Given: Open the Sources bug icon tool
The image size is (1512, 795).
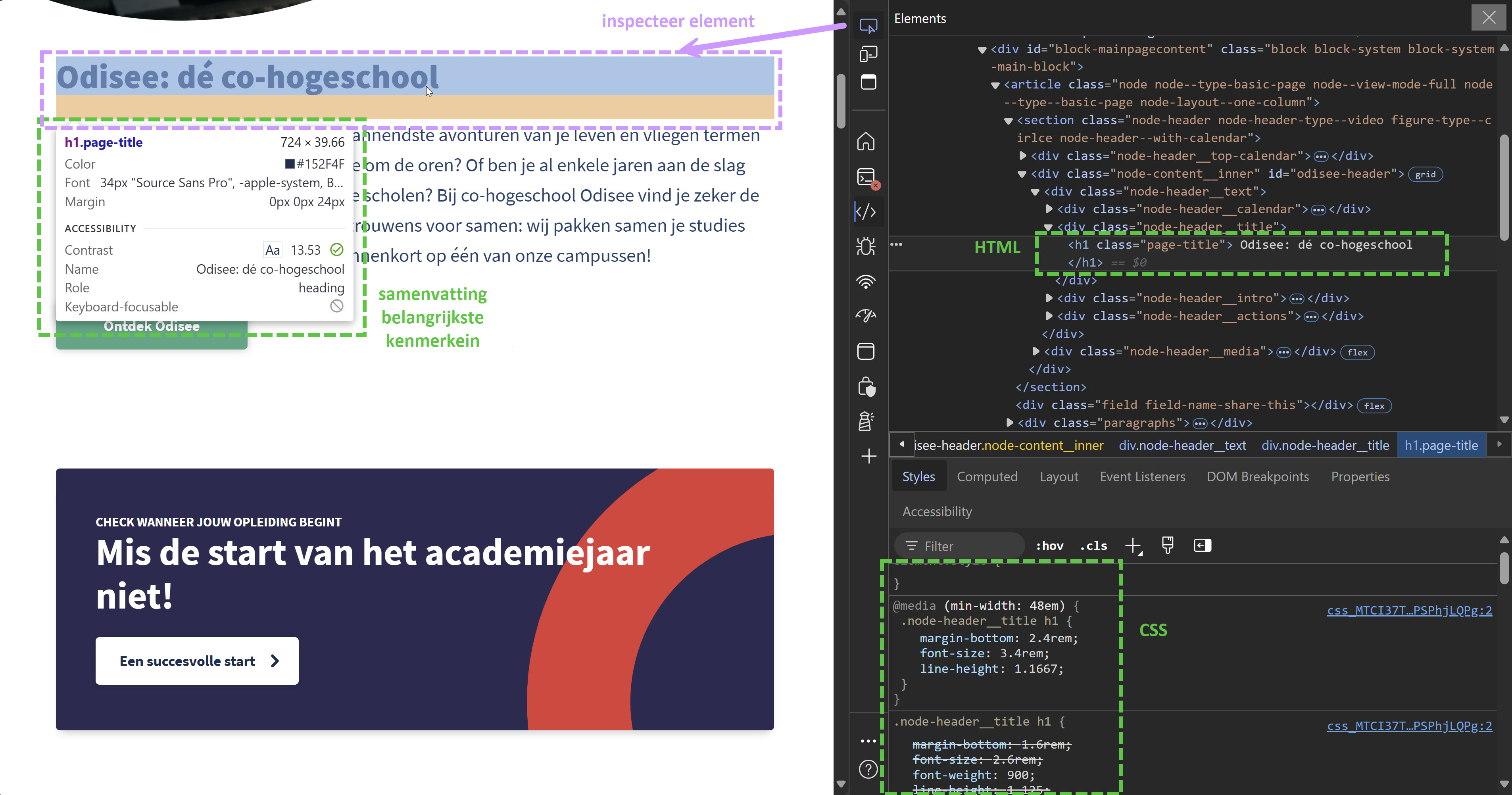Looking at the screenshot, I should click(x=866, y=246).
